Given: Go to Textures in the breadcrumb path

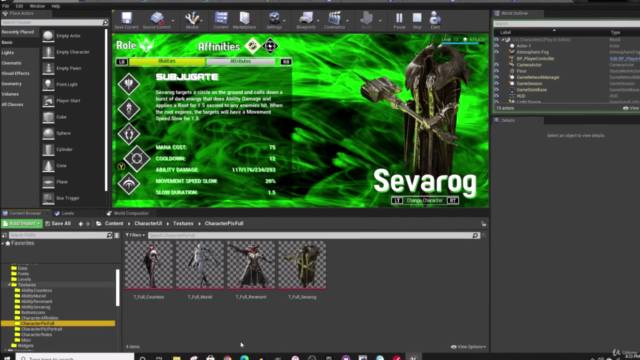Looking at the screenshot, I should pyautogui.click(x=183, y=223).
